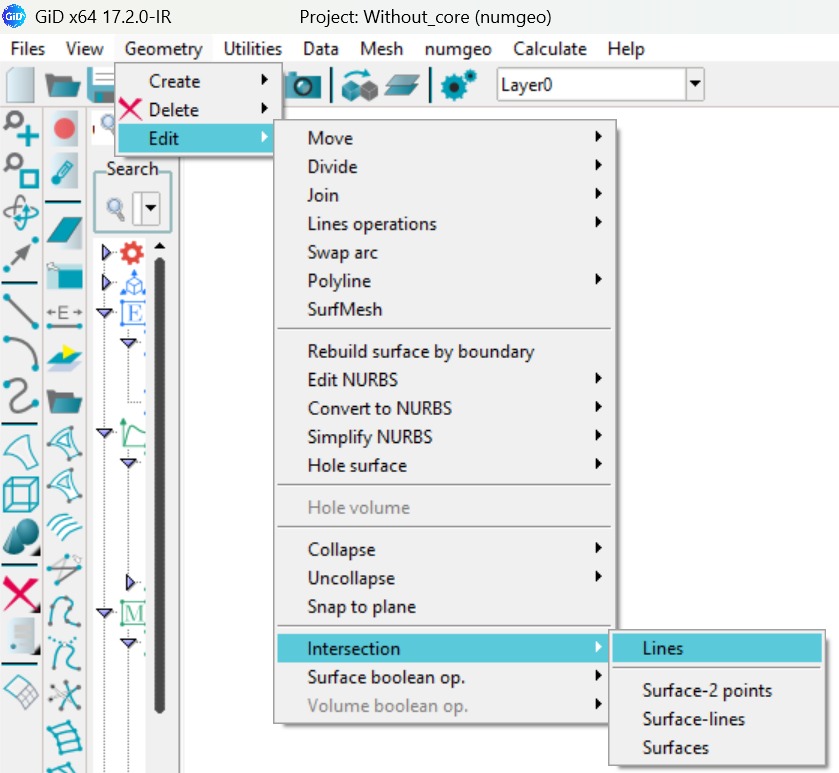Open the Mesh menu

[381, 48]
